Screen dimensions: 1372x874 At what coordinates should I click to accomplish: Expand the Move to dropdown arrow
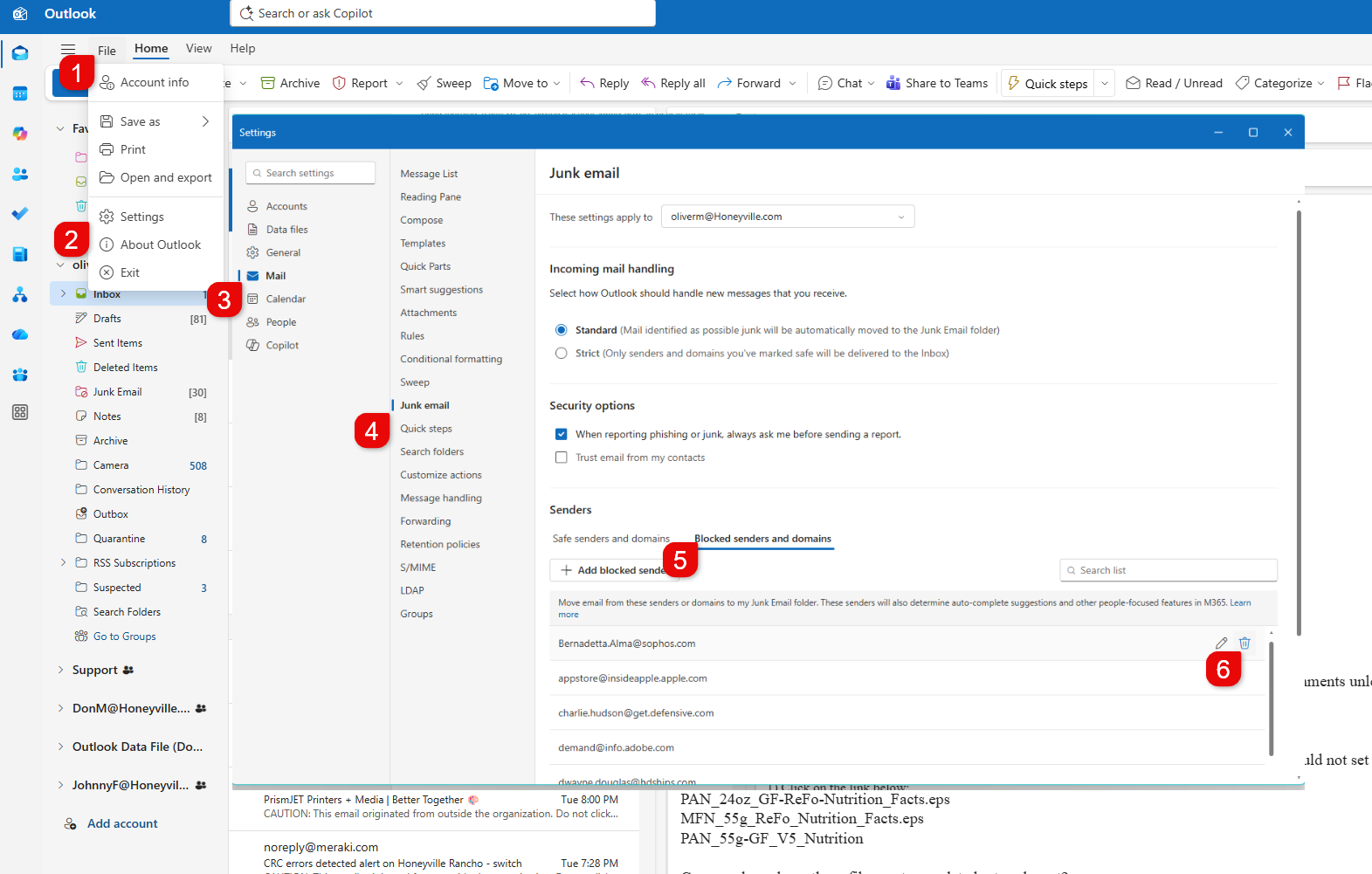click(557, 84)
